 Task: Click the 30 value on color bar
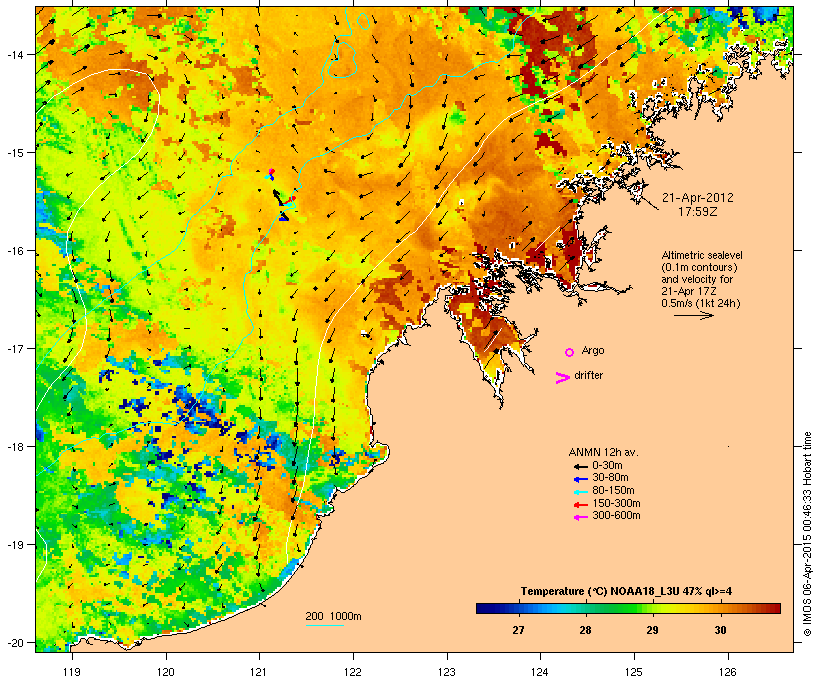(720, 630)
